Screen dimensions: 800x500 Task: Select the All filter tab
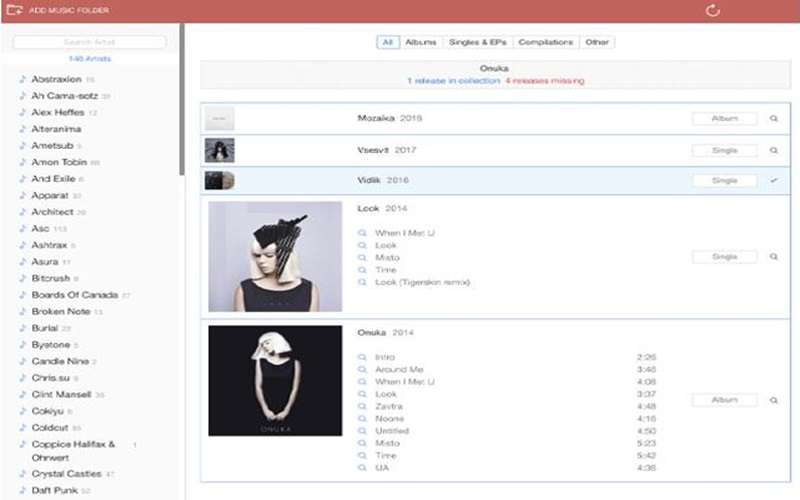(x=388, y=42)
